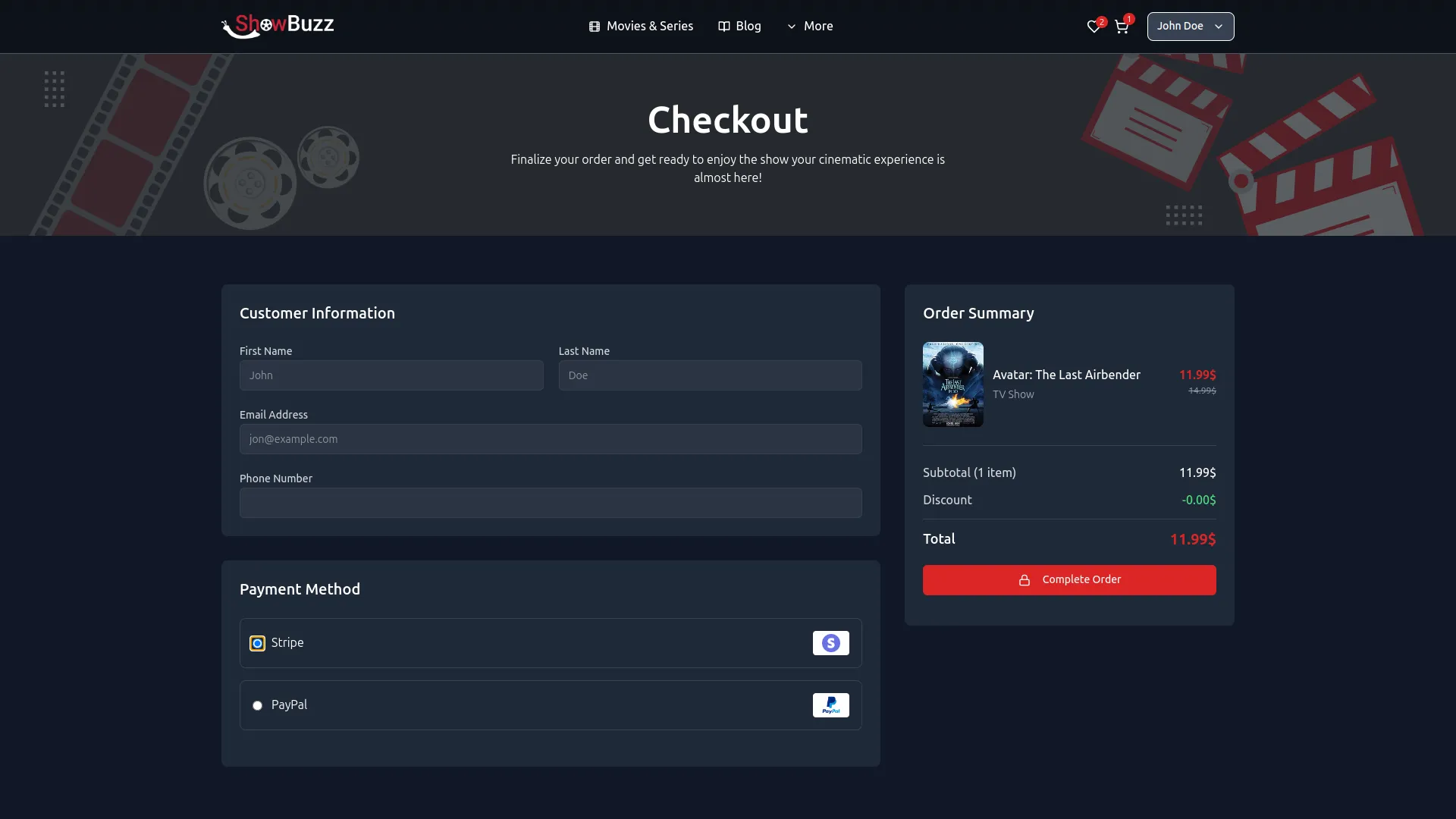Viewport: 1456px width, 819px height.
Task: Click the Order Summary heading
Action: [978, 313]
